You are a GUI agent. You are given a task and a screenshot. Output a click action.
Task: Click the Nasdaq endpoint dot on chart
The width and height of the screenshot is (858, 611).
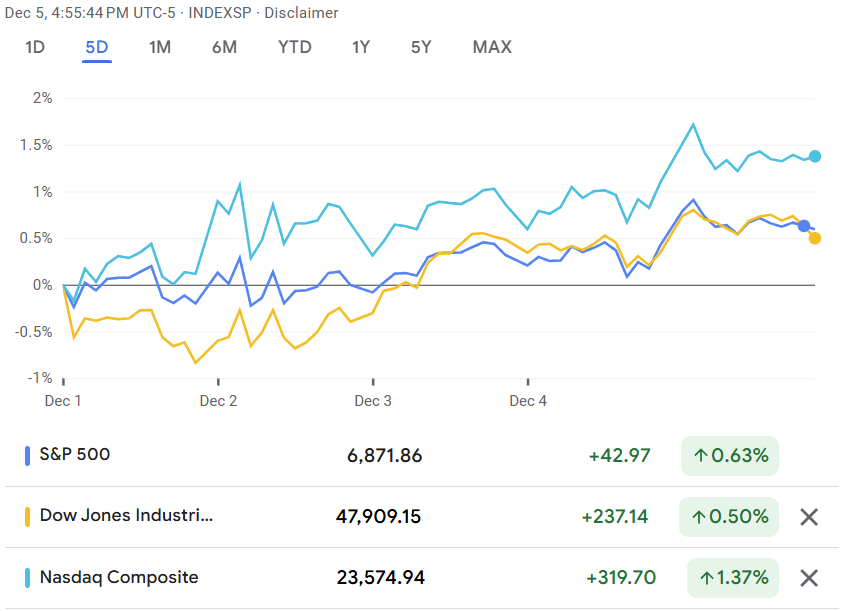pyautogui.click(x=815, y=156)
